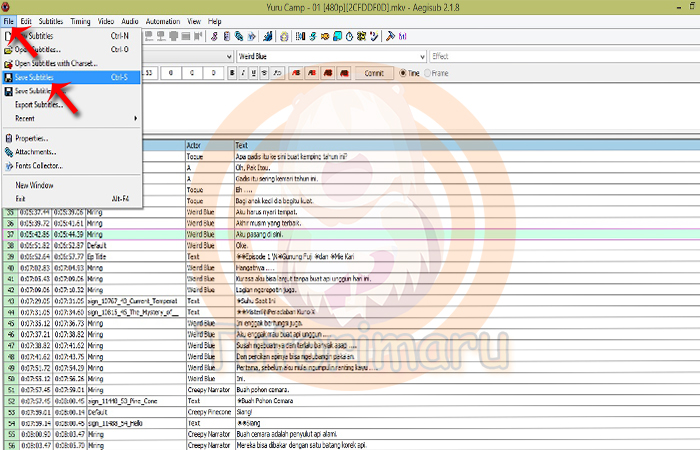
Task: Toggle strikeout formatting button
Action: pos(264,73)
